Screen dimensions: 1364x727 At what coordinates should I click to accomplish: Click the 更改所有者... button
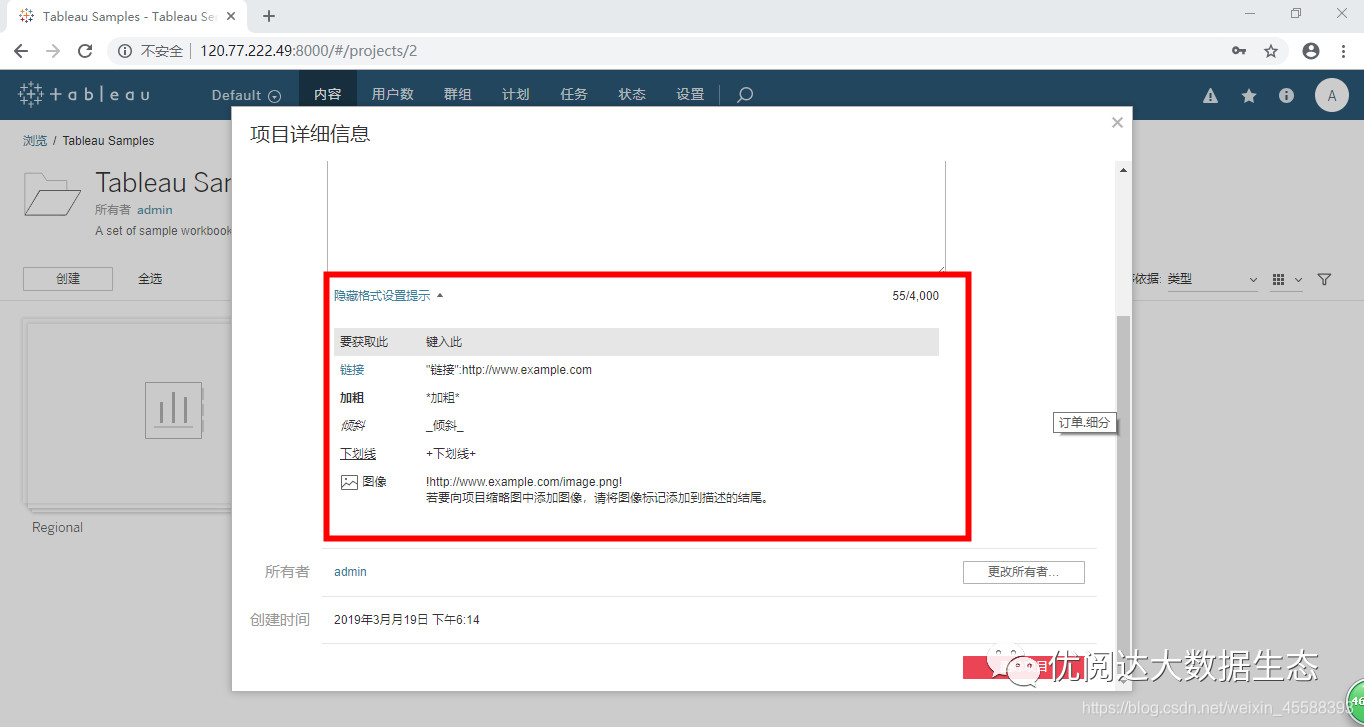1023,572
